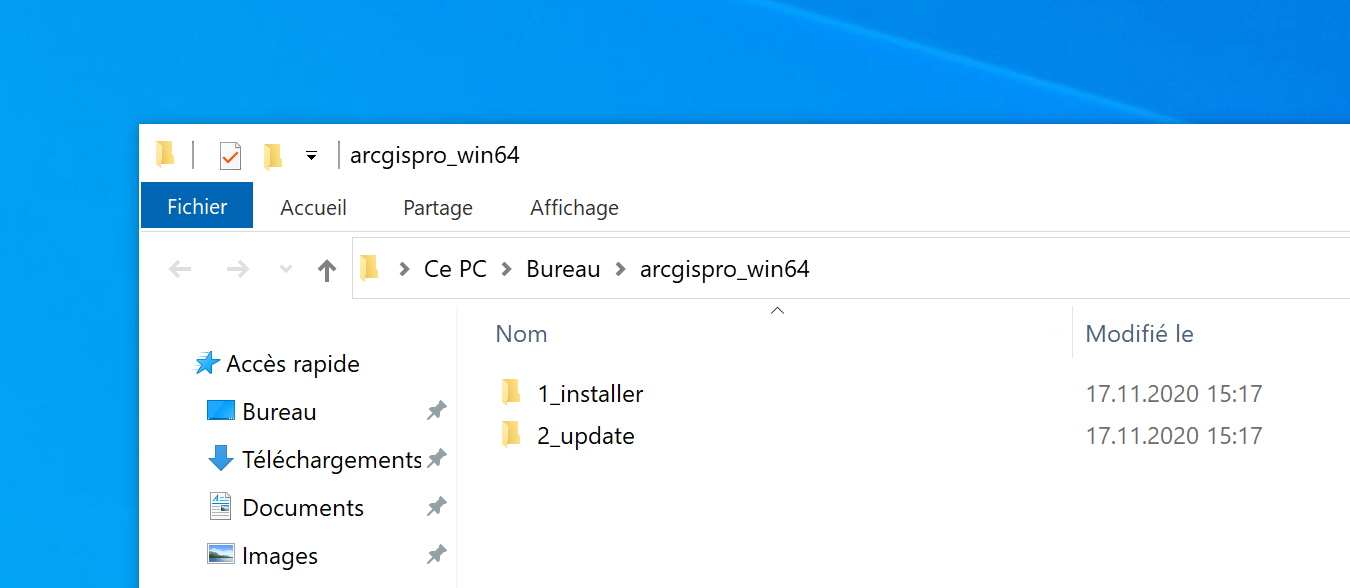The height and width of the screenshot is (588, 1350).
Task: Select Documents in the navigation pane
Action: point(302,508)
